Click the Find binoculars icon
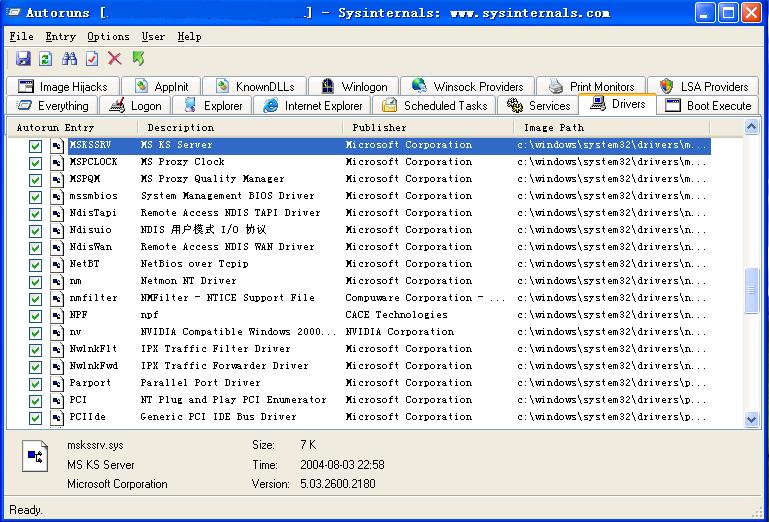The height and width of the screenshot is (522, 769). point(69,59)
